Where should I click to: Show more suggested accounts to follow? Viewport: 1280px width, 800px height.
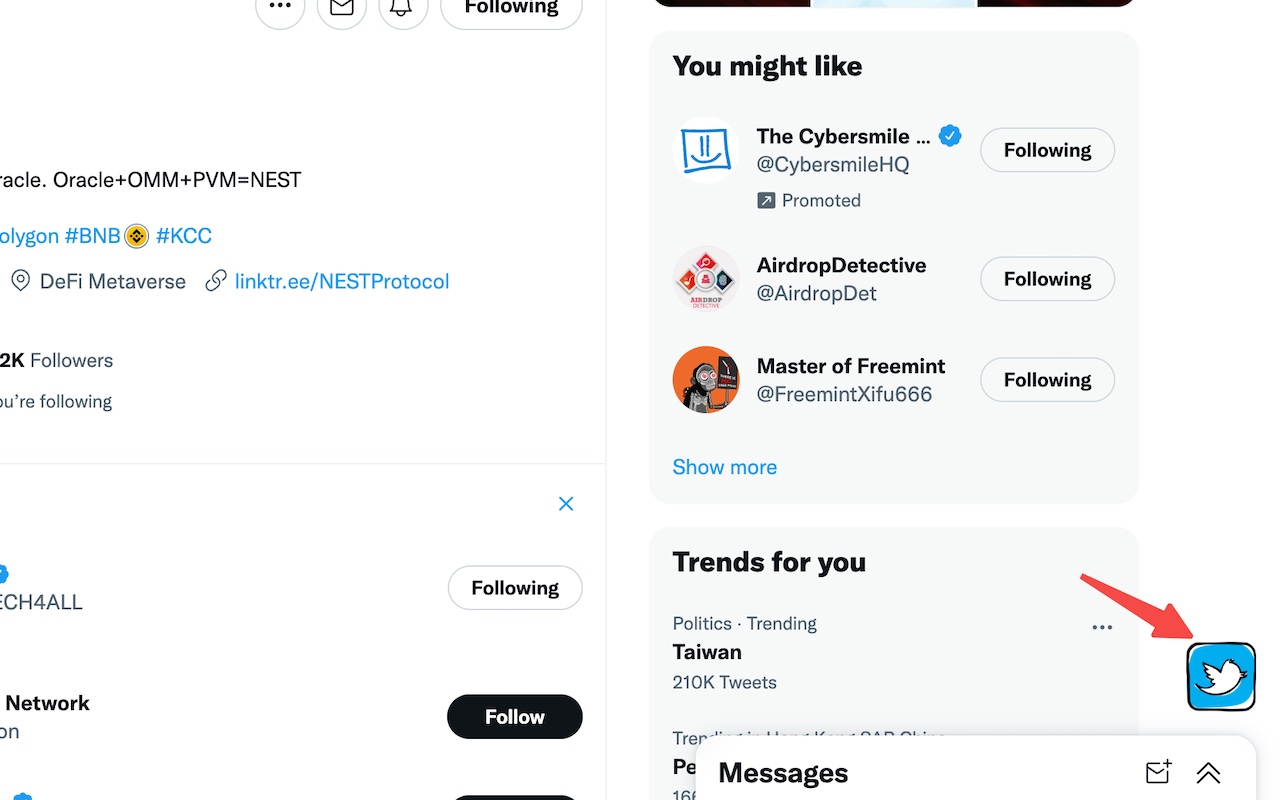coord(724,467)
